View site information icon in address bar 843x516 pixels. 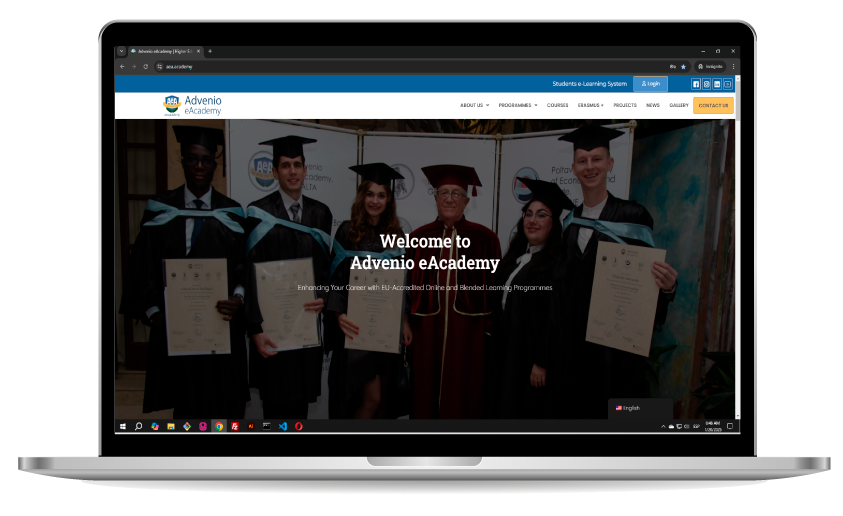point(159,67)
